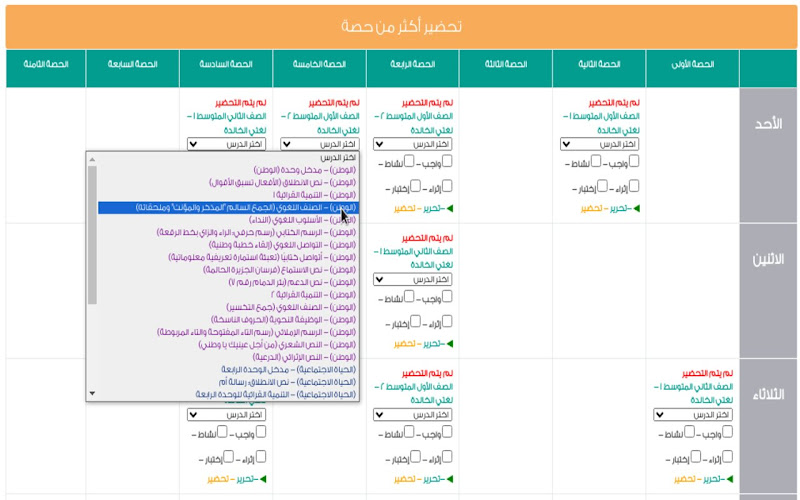Viewport: 800px width, 500px height.
Task: Open تحضير link in Monday fourth period
Action: 404,343
